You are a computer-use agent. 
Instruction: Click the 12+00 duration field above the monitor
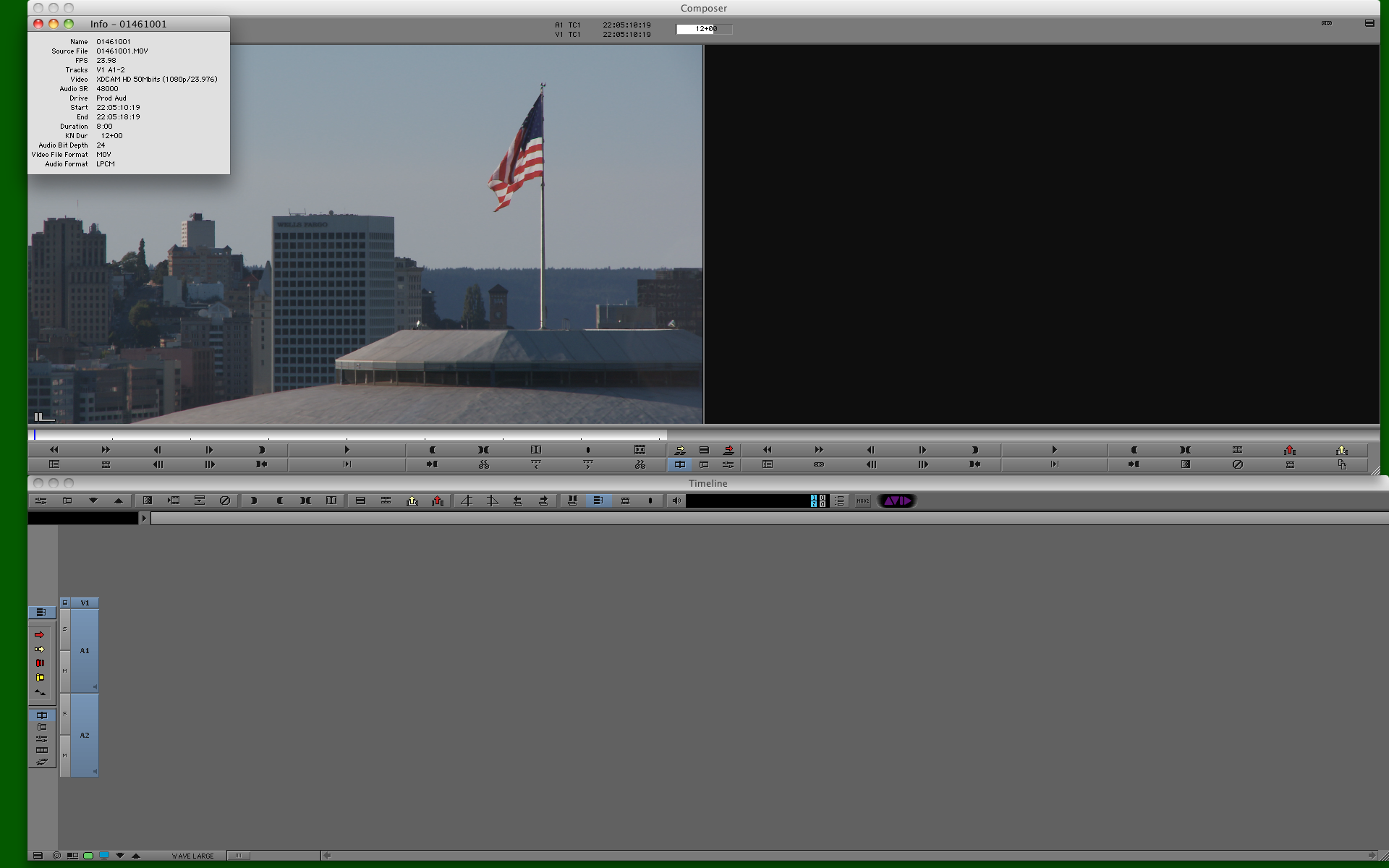click(704, 29)
